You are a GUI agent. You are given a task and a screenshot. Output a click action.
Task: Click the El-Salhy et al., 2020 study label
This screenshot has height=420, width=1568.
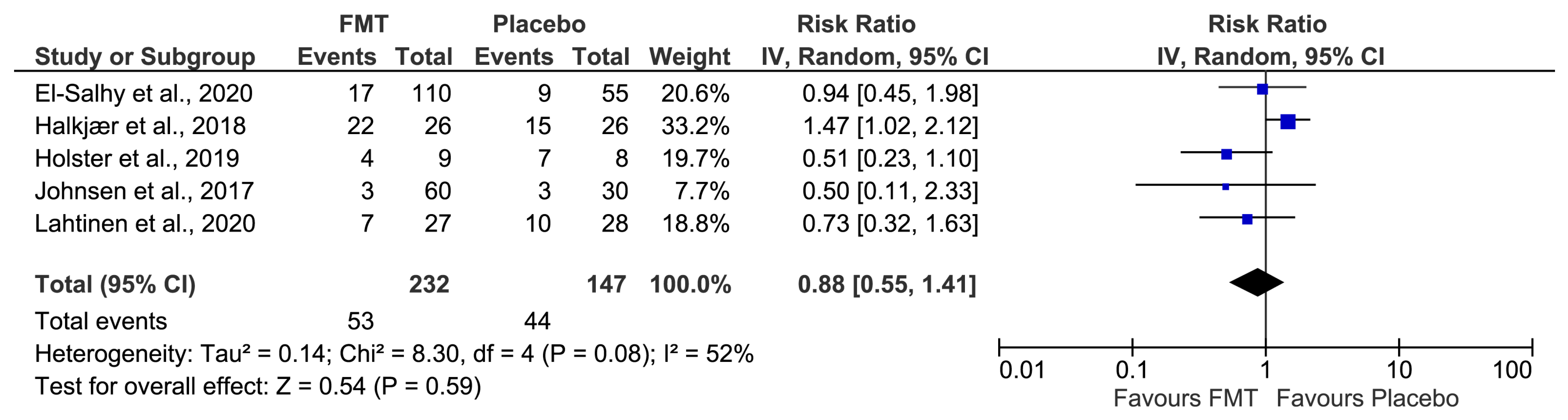pyautogui.click(x=144, y=94)
